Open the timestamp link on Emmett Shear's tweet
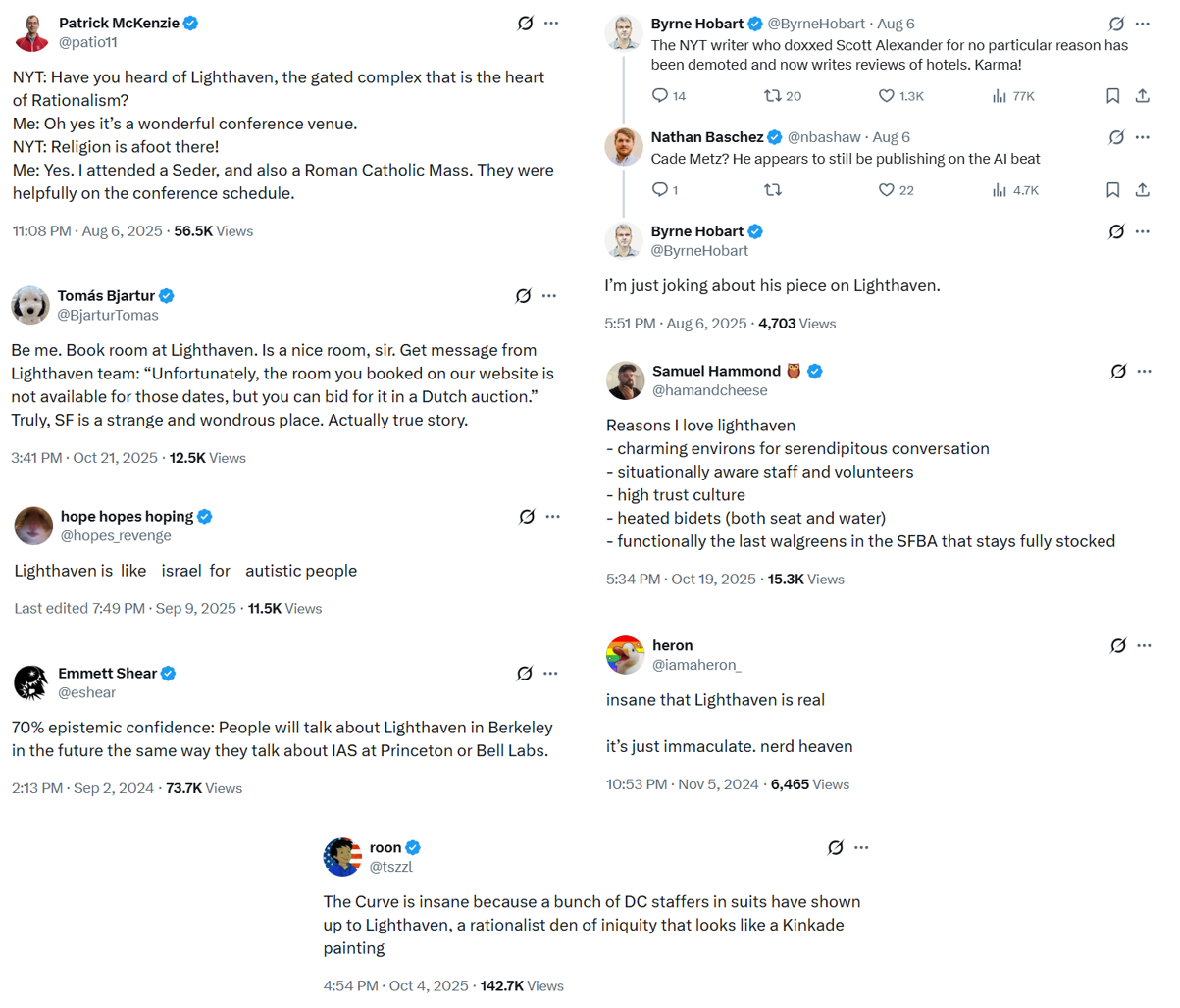The image size is (1180, 1008). point(82,788)
